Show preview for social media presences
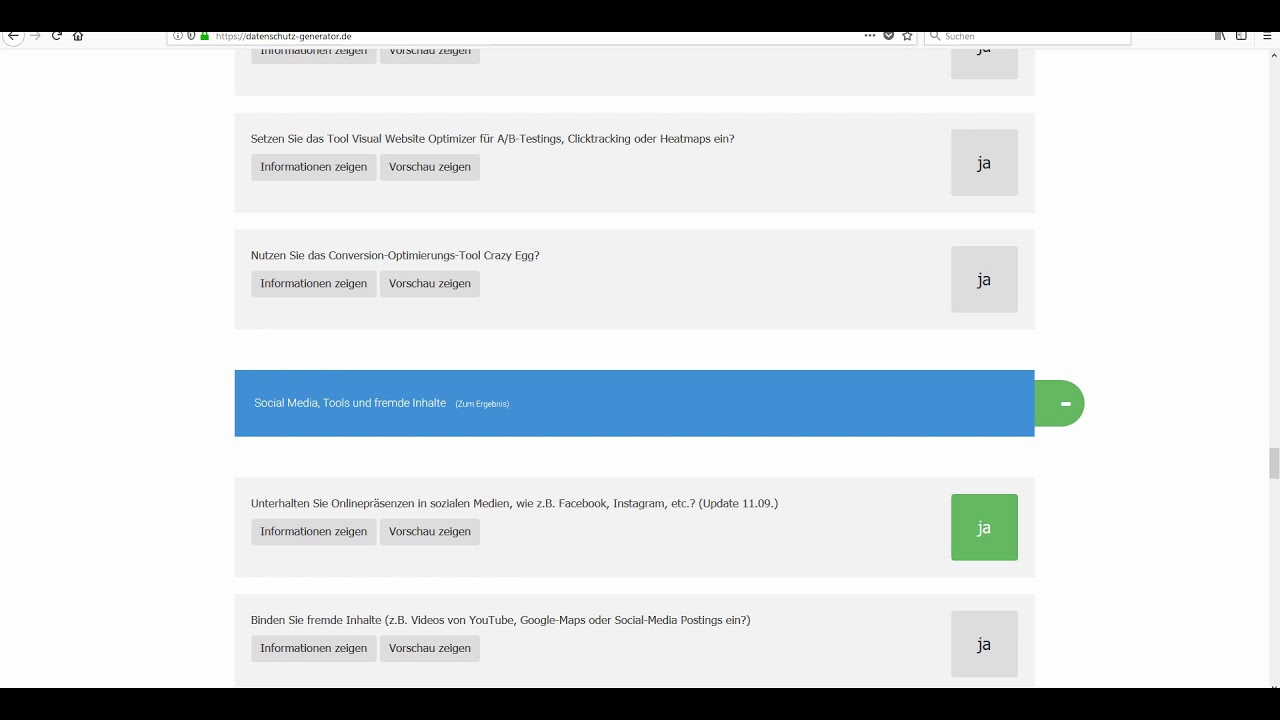 430,532
